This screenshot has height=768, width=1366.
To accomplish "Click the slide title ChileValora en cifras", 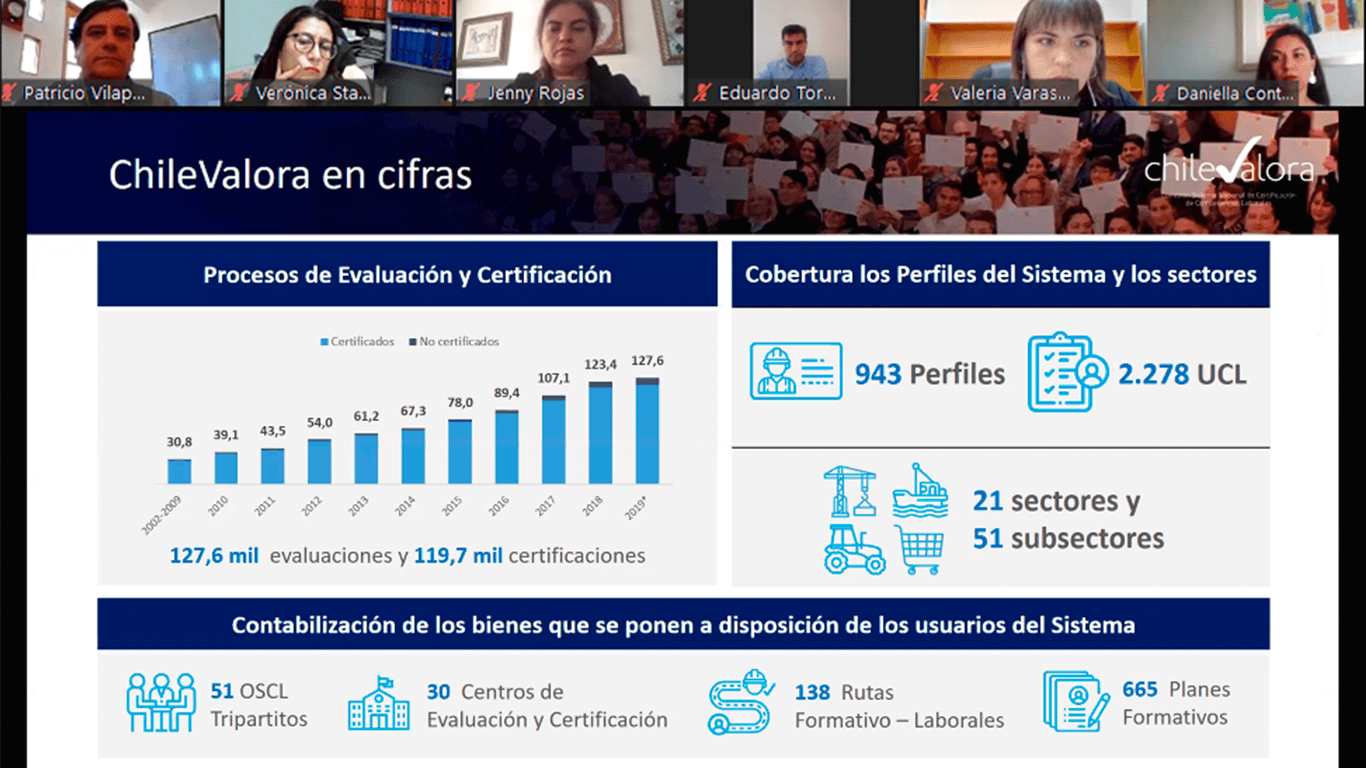I will (x=290, y=175).
